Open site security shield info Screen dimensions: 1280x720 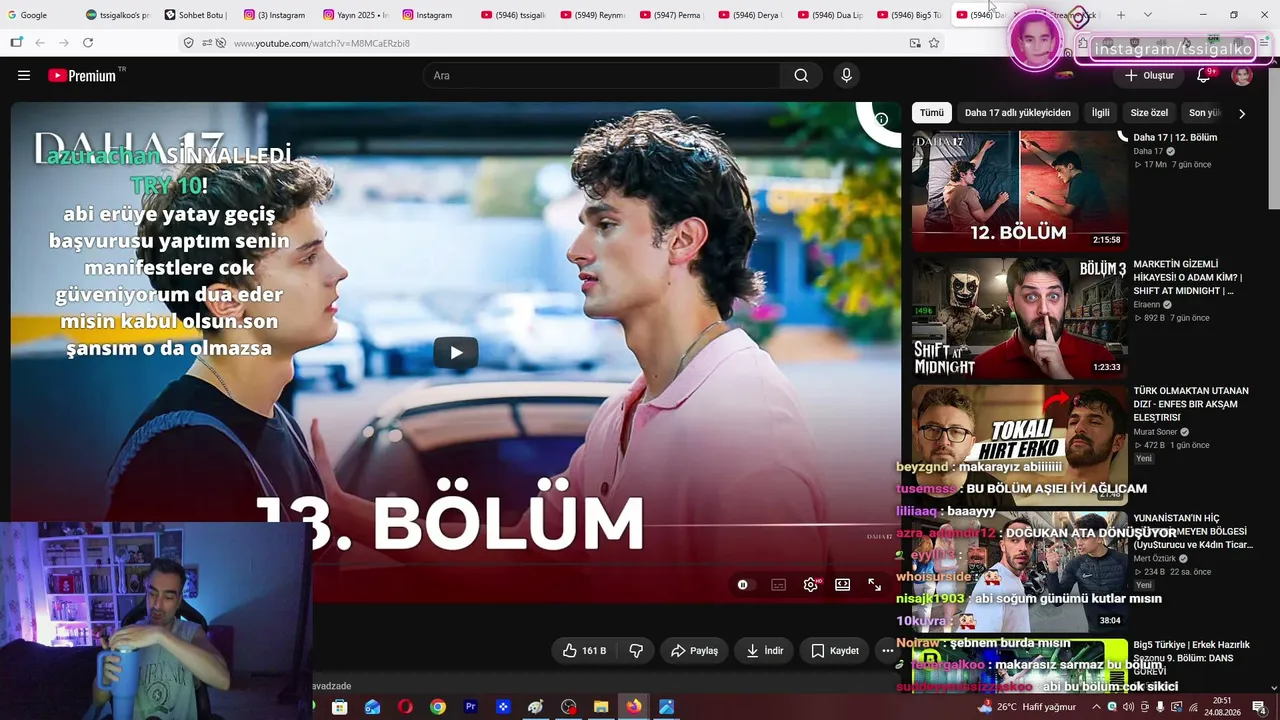[188, 43]
